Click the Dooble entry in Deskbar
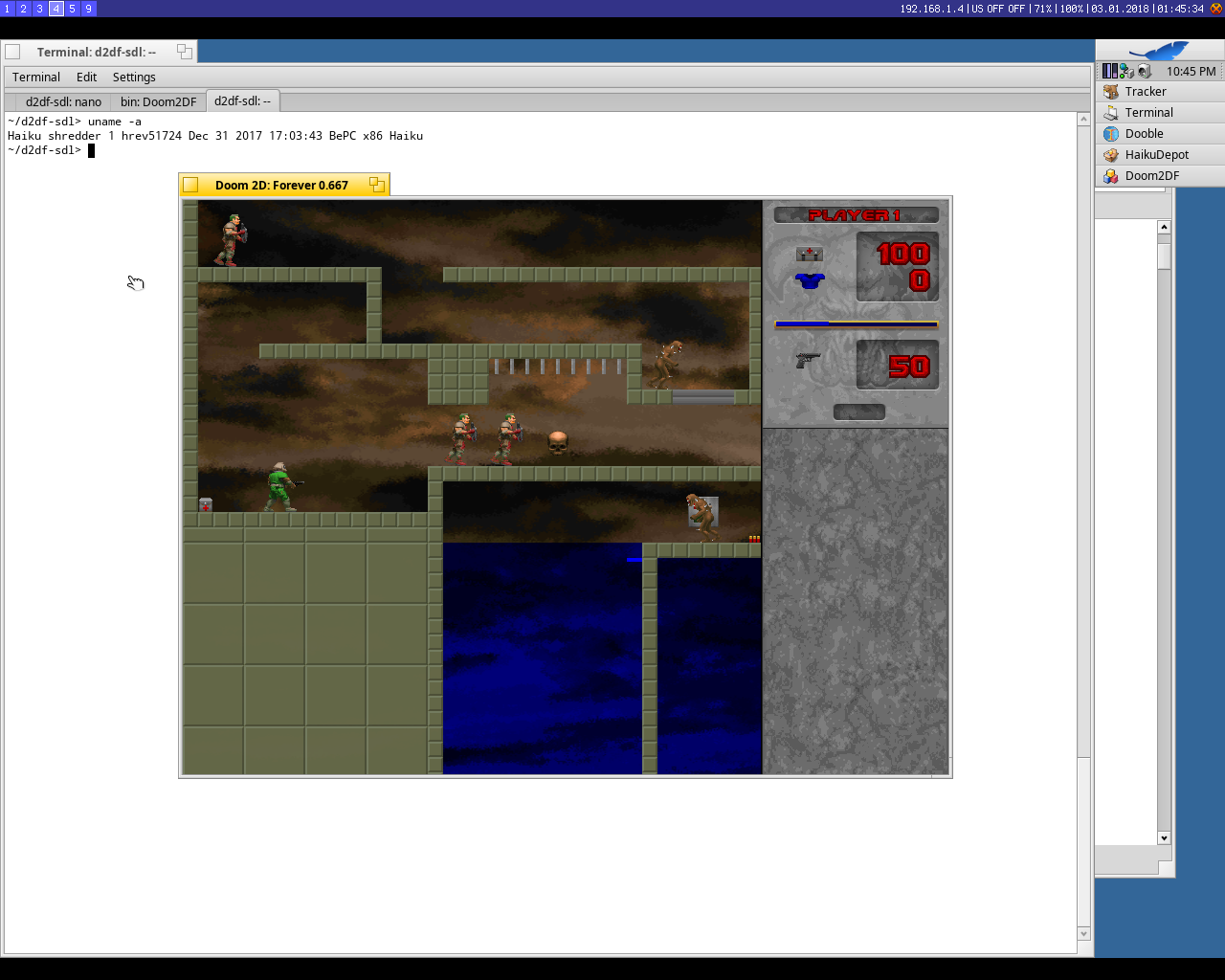 [x=1160, y=134]
